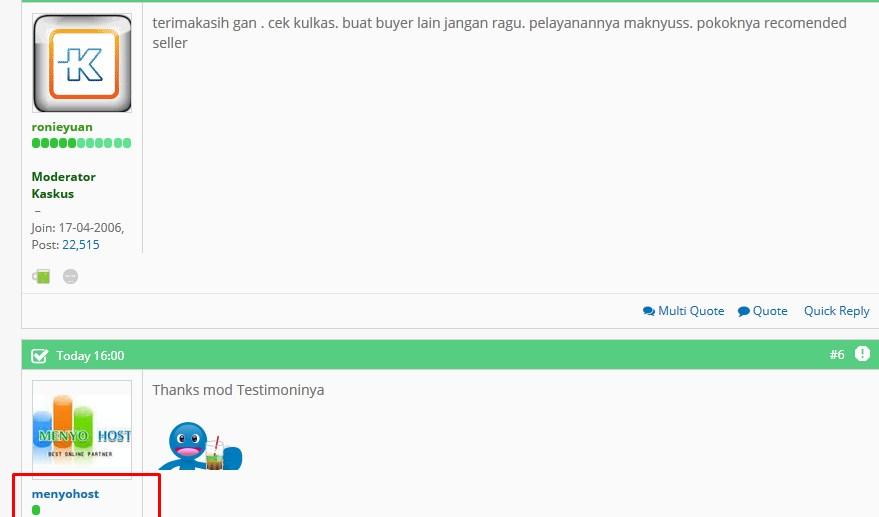Open the #6 post permalink
This screenshot has height=517, width=879.
836,355
